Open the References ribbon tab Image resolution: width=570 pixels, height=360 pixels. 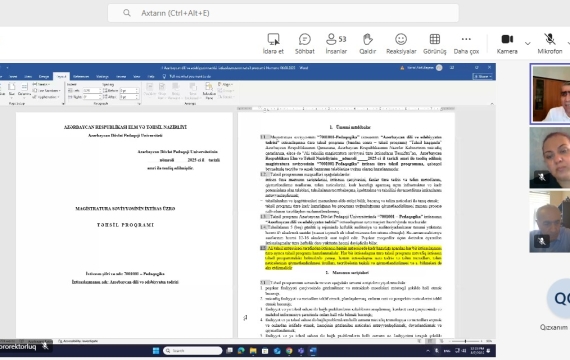[81, 76]
